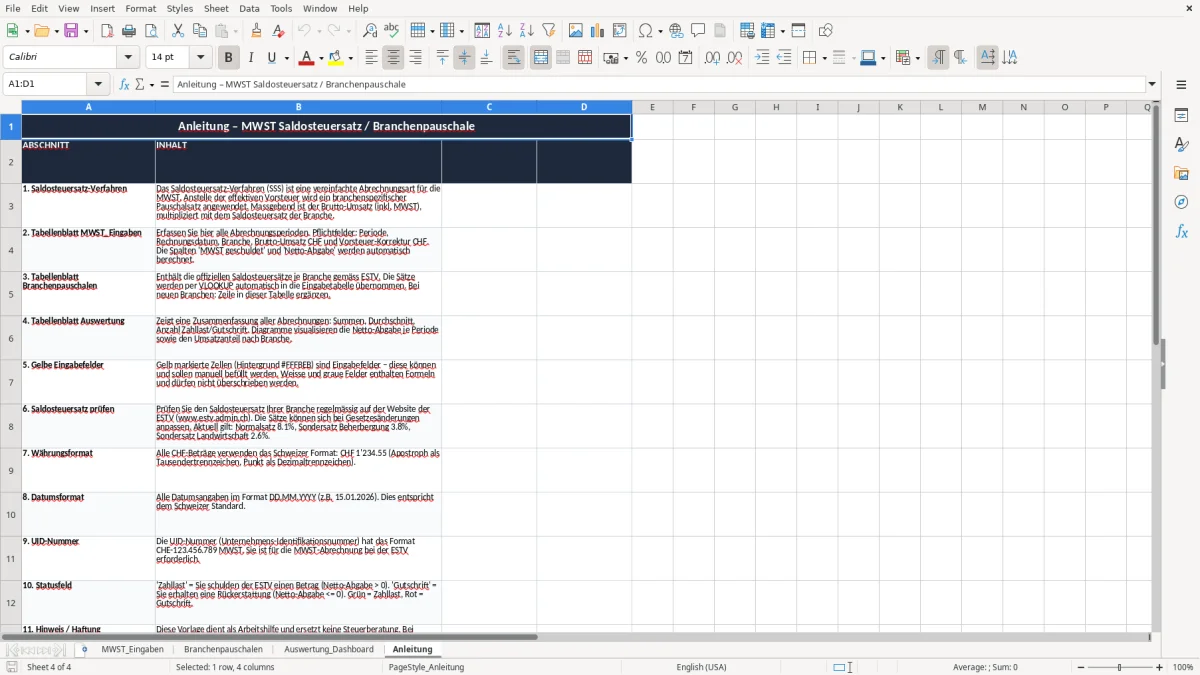The height and width of the screenshot is (675, 1200).
Task: Click PageStyle_Anleitung in status bar
Action: tap(427, 667)
